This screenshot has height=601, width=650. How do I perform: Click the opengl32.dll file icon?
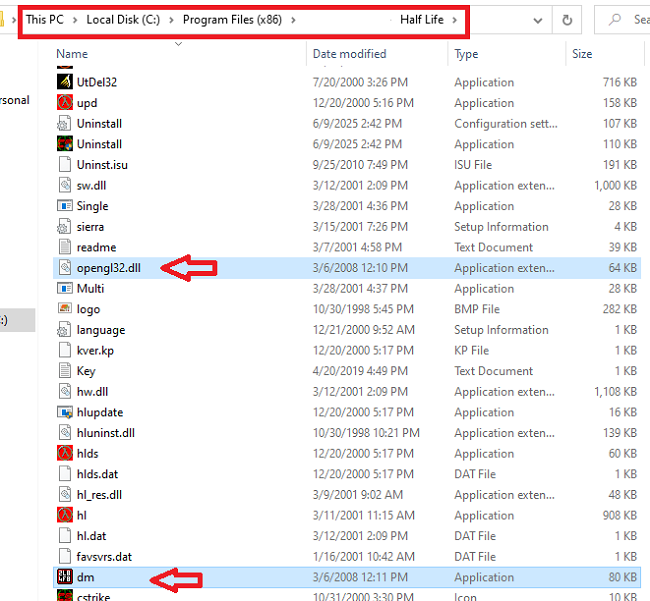(x=65, y=268)
